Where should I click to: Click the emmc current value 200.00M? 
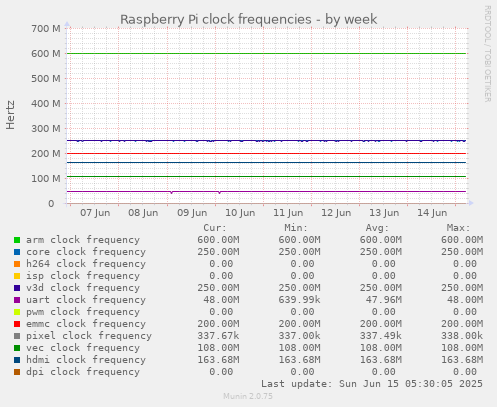coord(218,324)
